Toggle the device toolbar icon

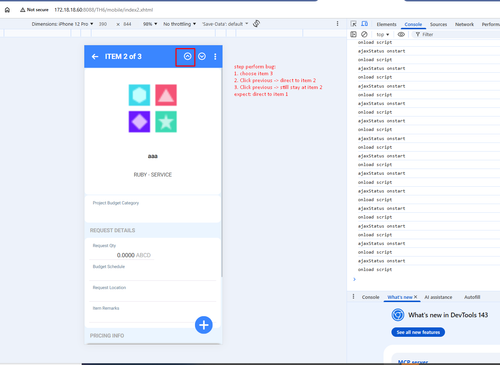pos(365,24)
